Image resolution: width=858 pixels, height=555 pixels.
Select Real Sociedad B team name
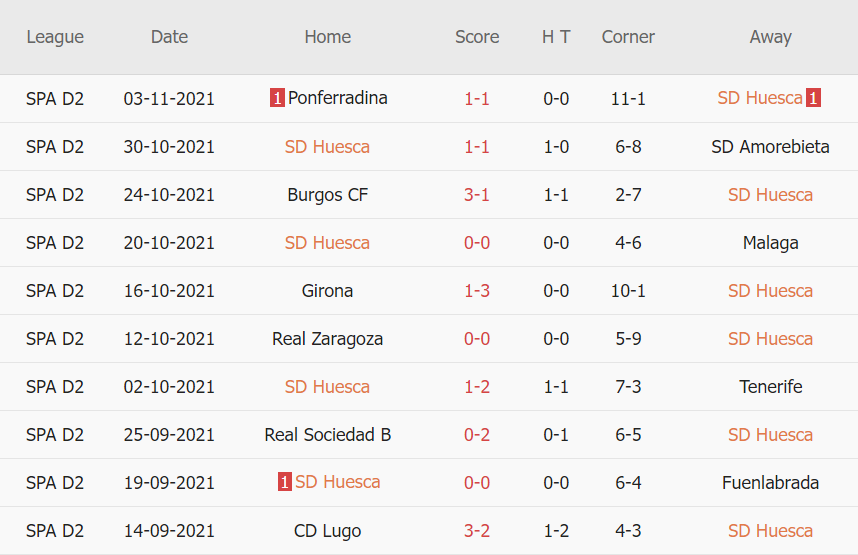327,435
